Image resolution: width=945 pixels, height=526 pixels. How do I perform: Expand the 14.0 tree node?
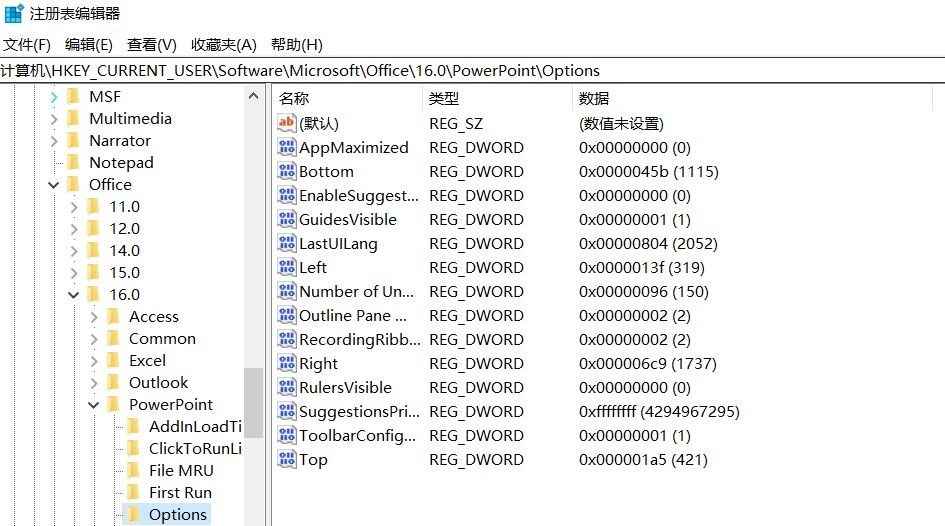[x=74, y=251]
